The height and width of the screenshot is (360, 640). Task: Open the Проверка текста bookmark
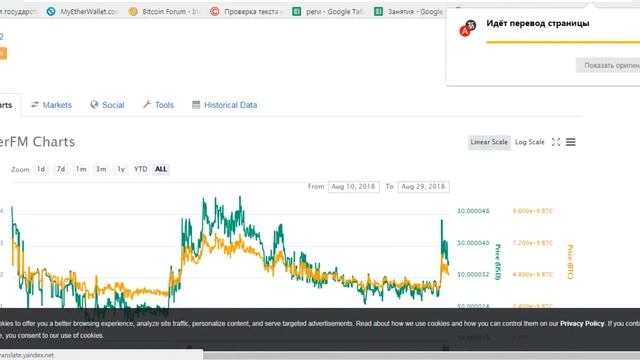click(x=246, y=12)
